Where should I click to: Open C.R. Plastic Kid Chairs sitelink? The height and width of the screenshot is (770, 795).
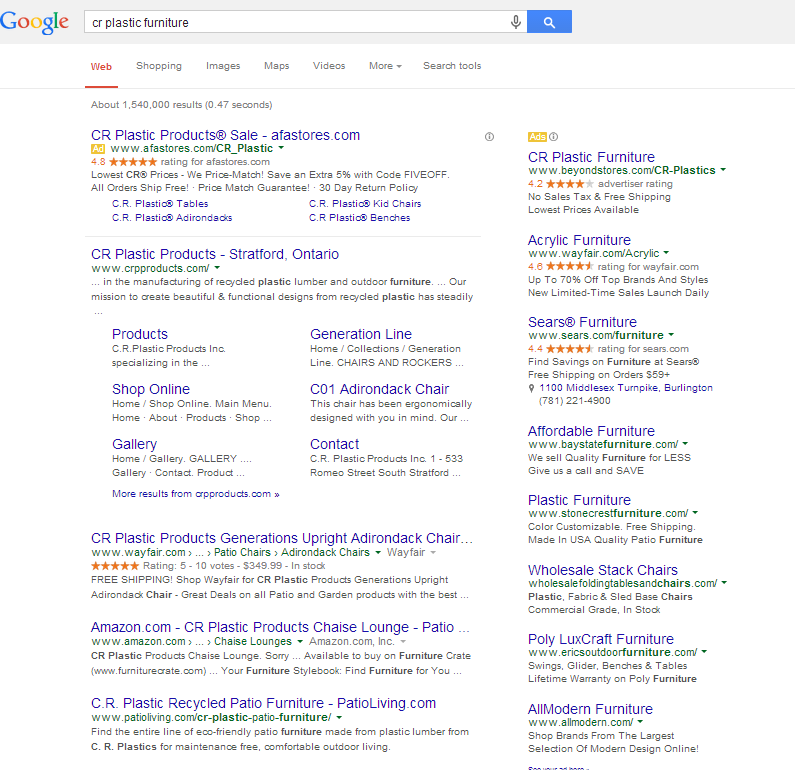(365, 204)
